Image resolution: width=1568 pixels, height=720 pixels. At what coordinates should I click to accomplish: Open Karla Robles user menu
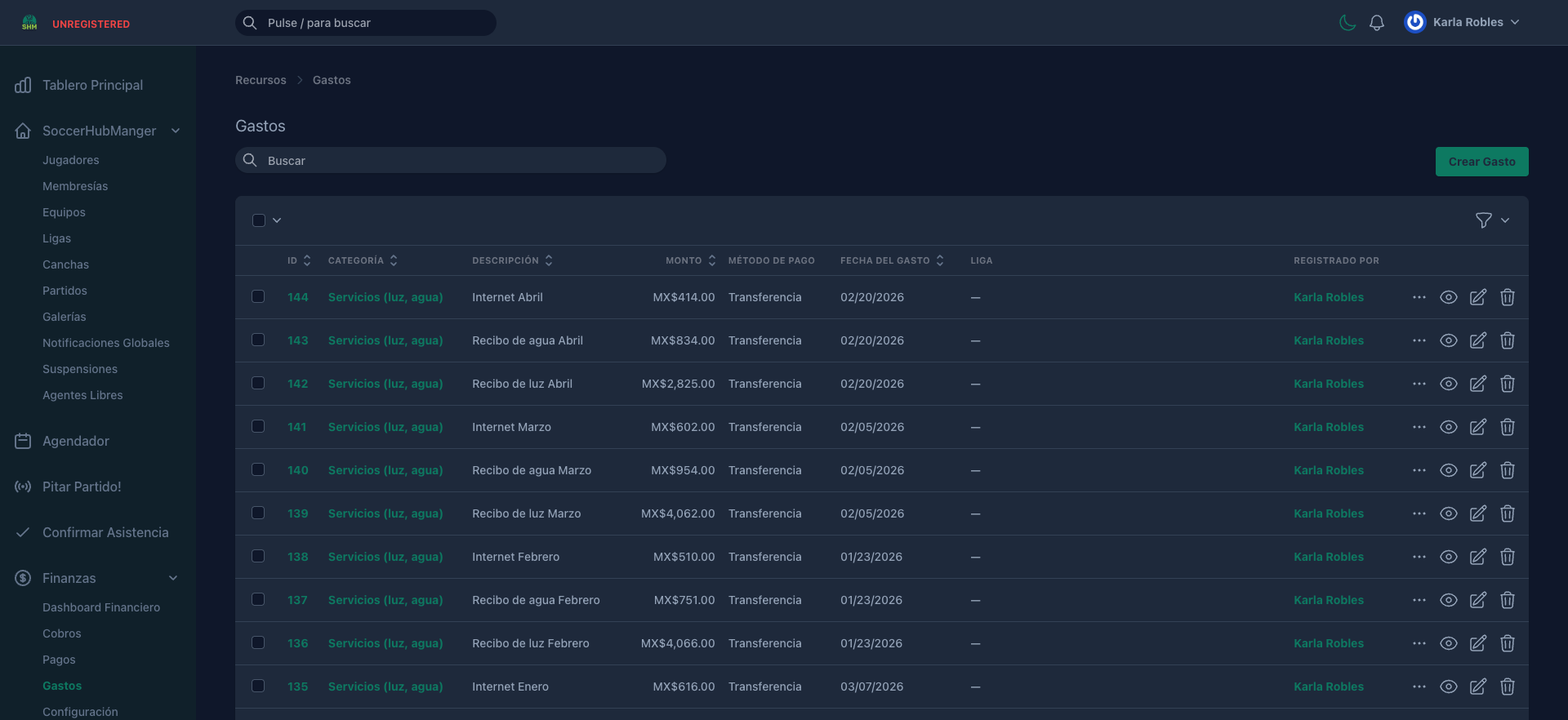pos(1462,23)
